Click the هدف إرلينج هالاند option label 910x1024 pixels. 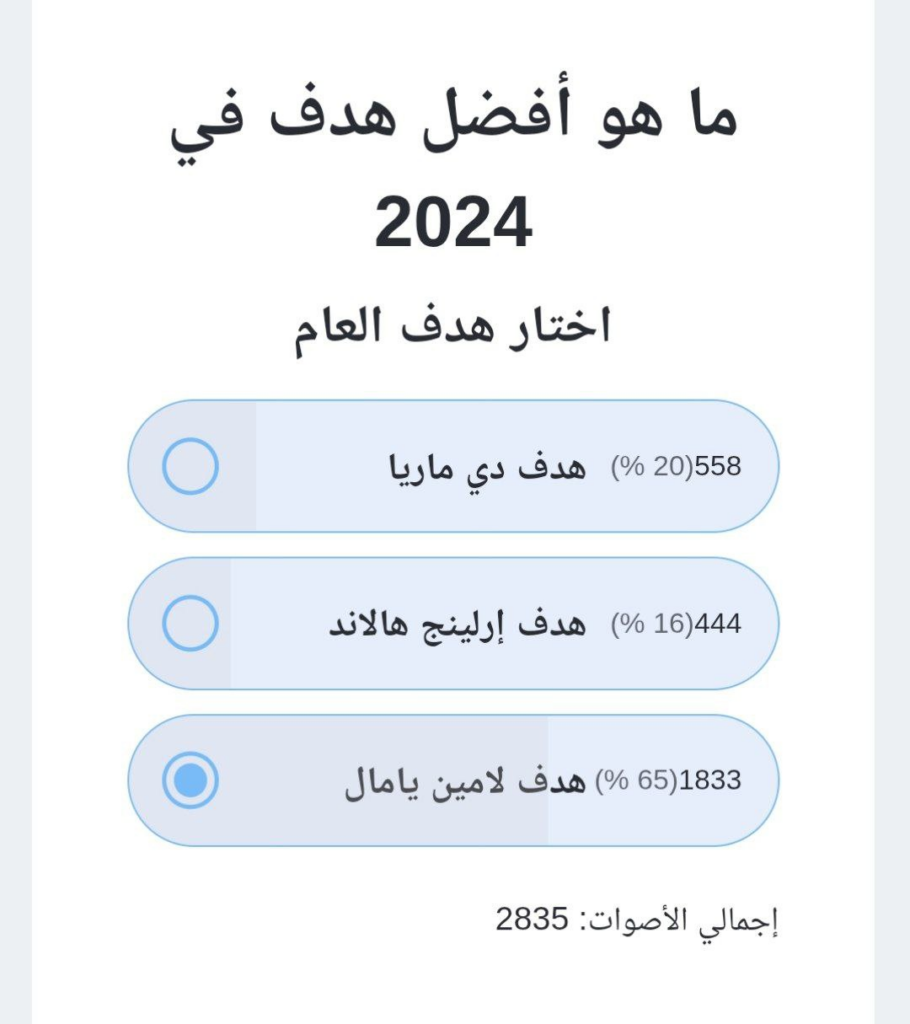click(x=457, y=624)
